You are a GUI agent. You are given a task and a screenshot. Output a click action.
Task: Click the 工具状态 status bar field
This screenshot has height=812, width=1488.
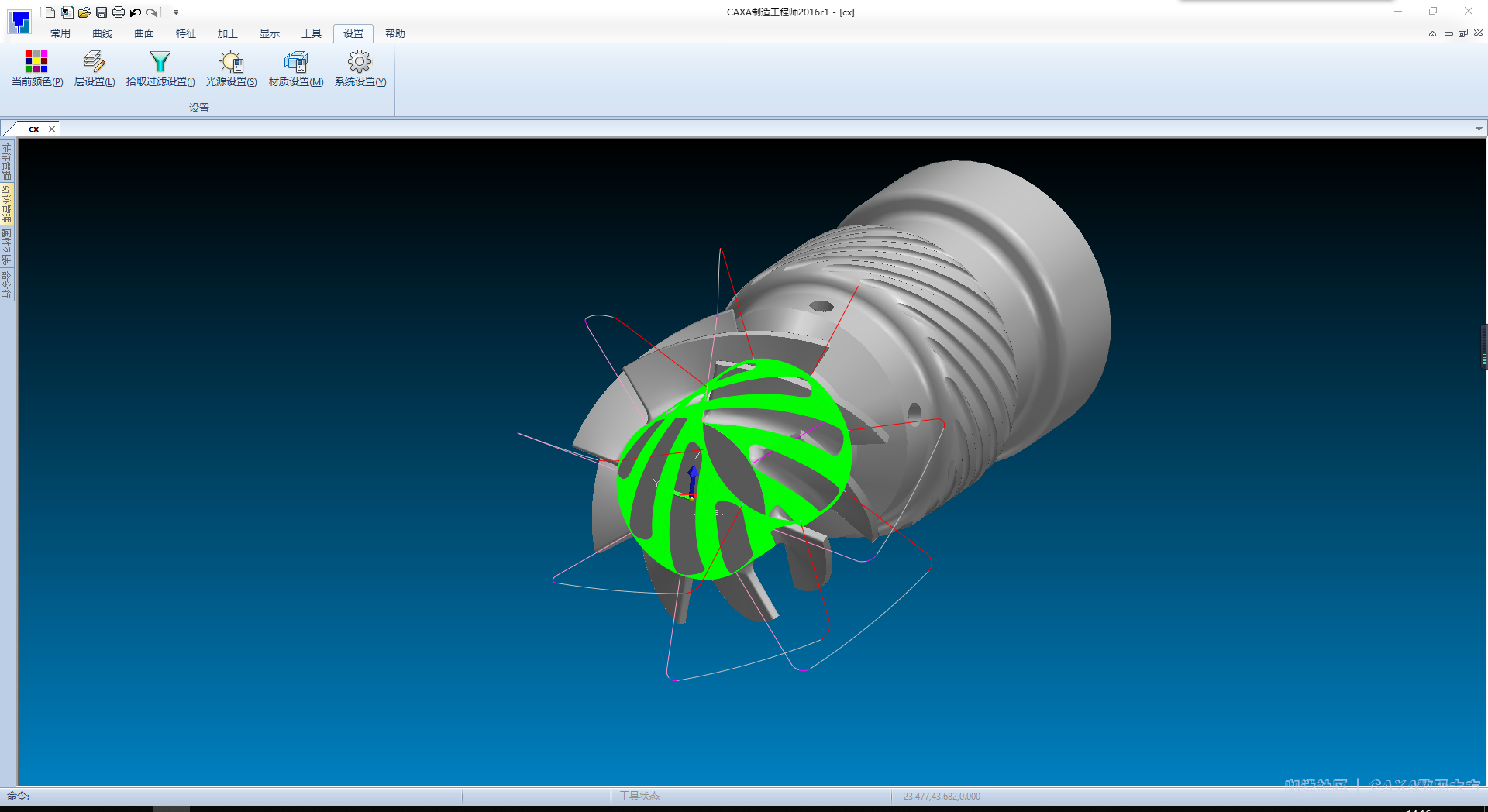point(639,796)
